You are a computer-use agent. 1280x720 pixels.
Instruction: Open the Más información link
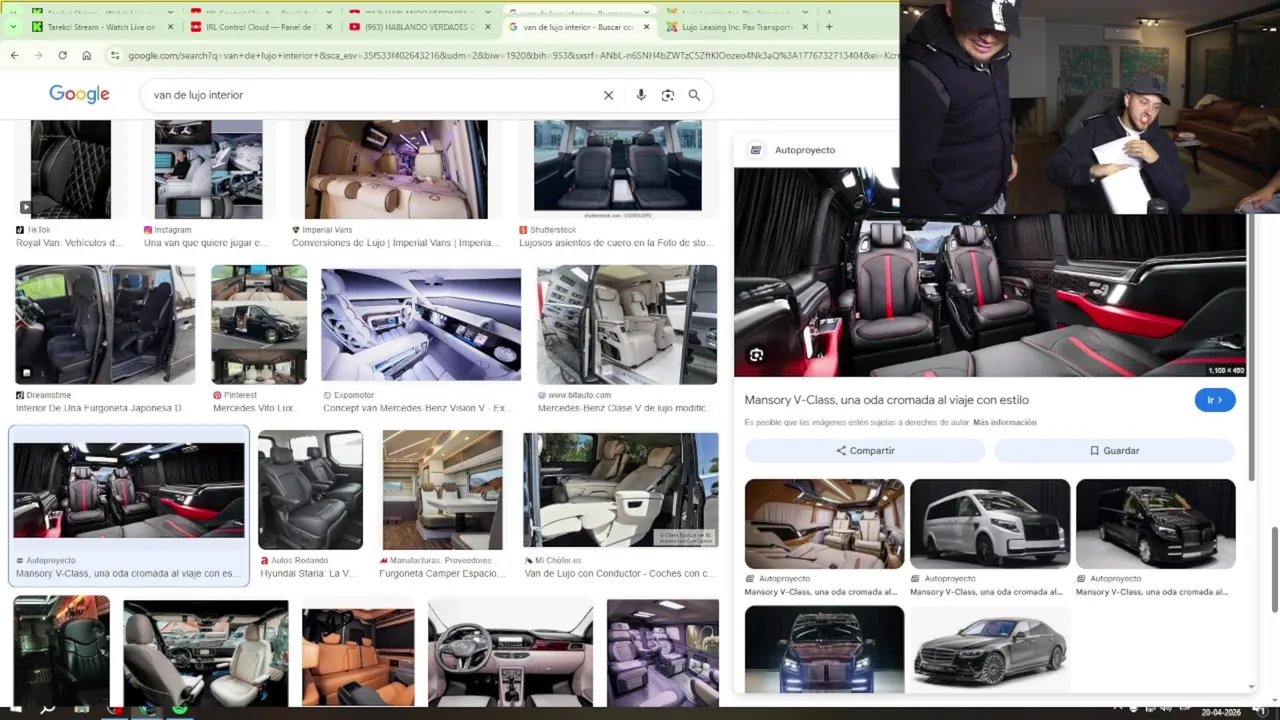click(1004, 422)
